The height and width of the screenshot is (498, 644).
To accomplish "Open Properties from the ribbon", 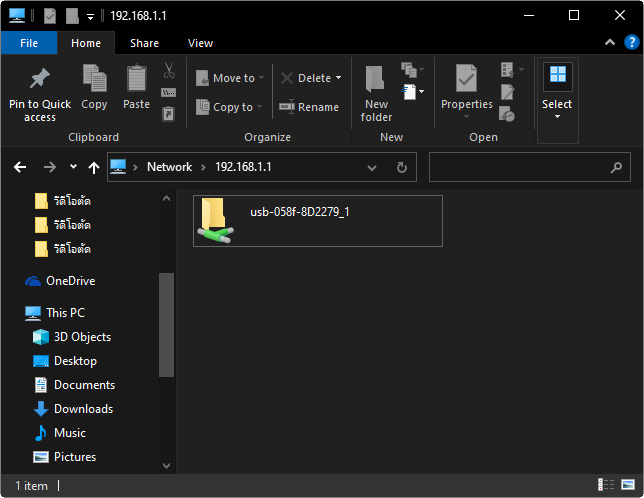I will pos(466,80).
